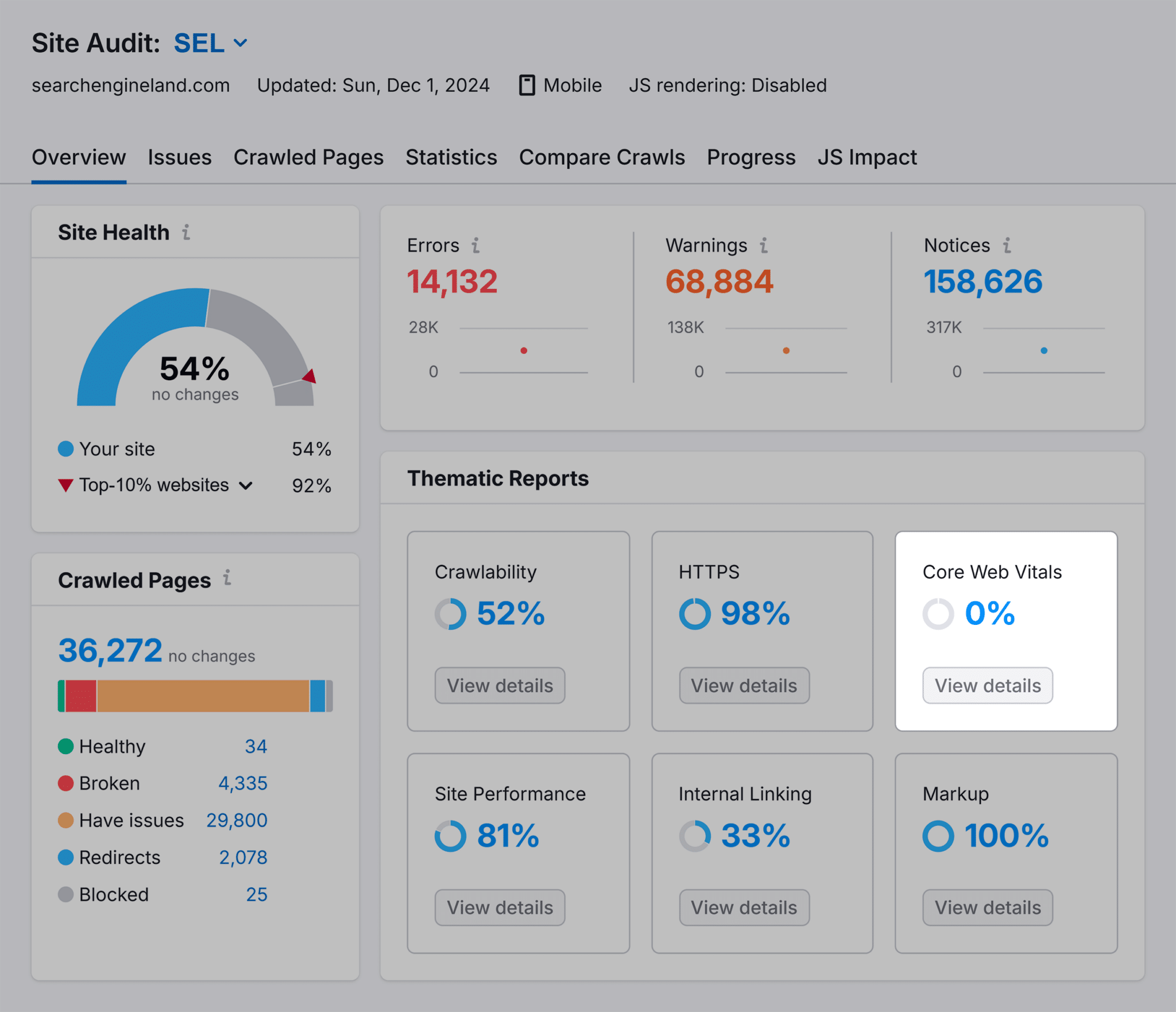Click the Crawlability 52% donut icon

click(450, 614)
